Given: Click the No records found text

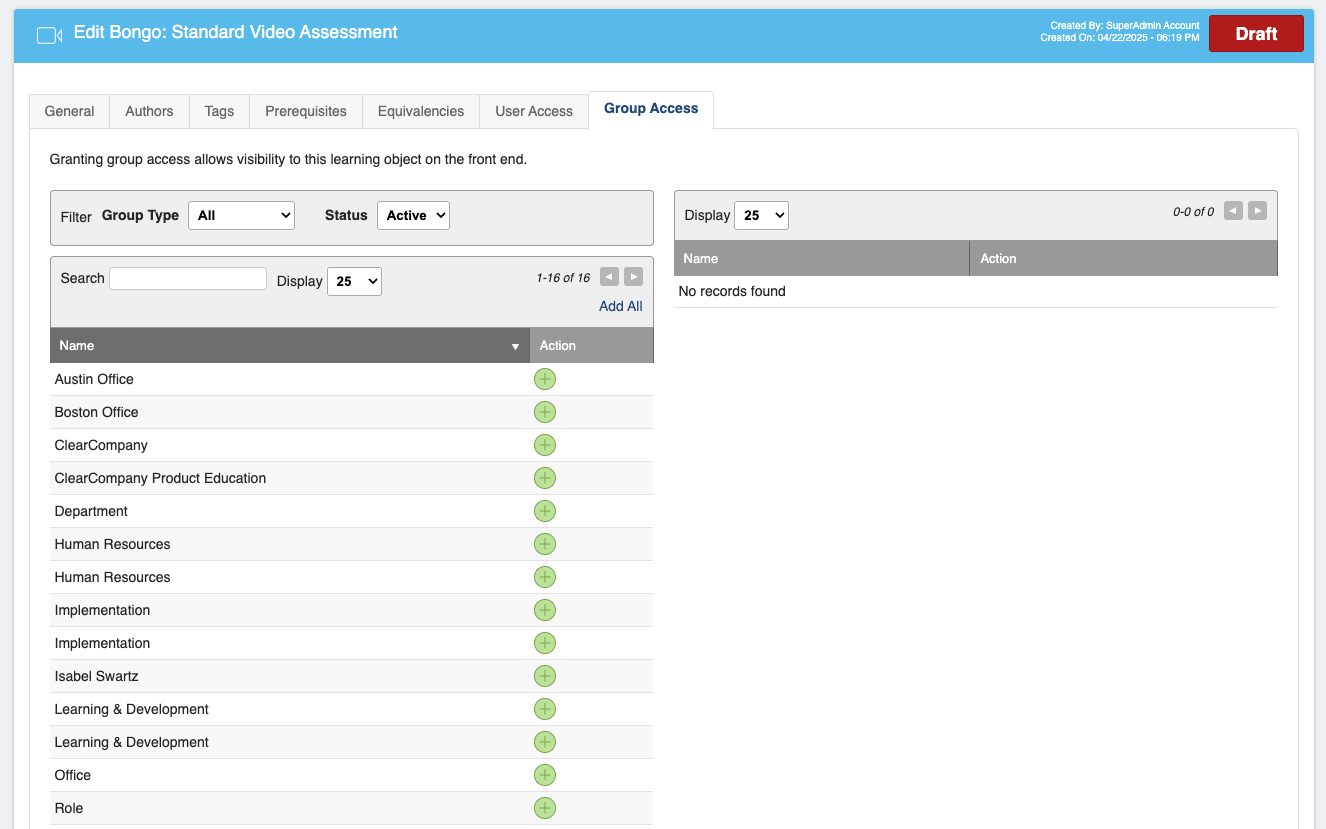Looking at the screenshot, I should (x=732, y=291).
